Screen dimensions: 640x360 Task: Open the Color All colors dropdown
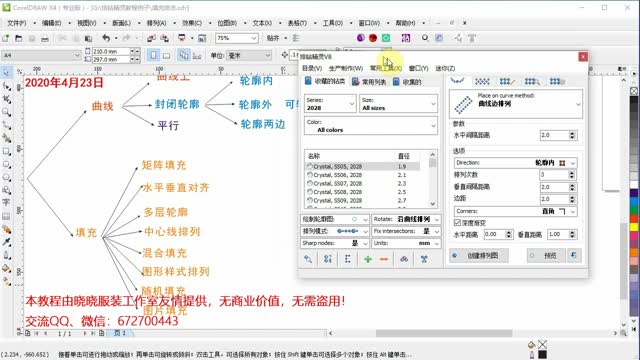[x=371, y=126]
